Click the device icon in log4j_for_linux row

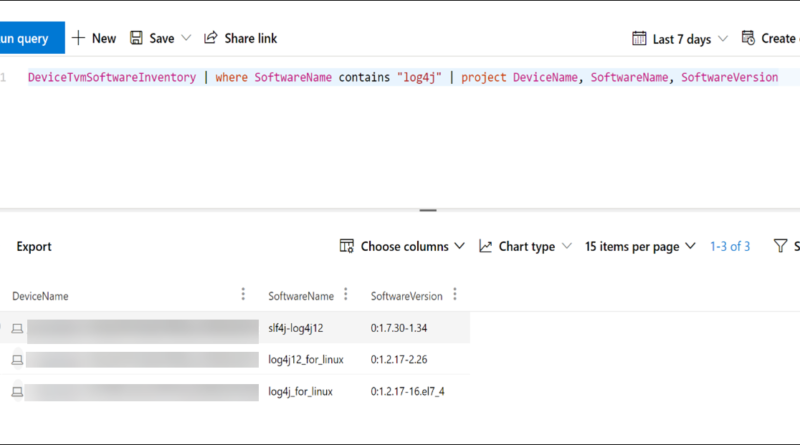pos(17,392)
